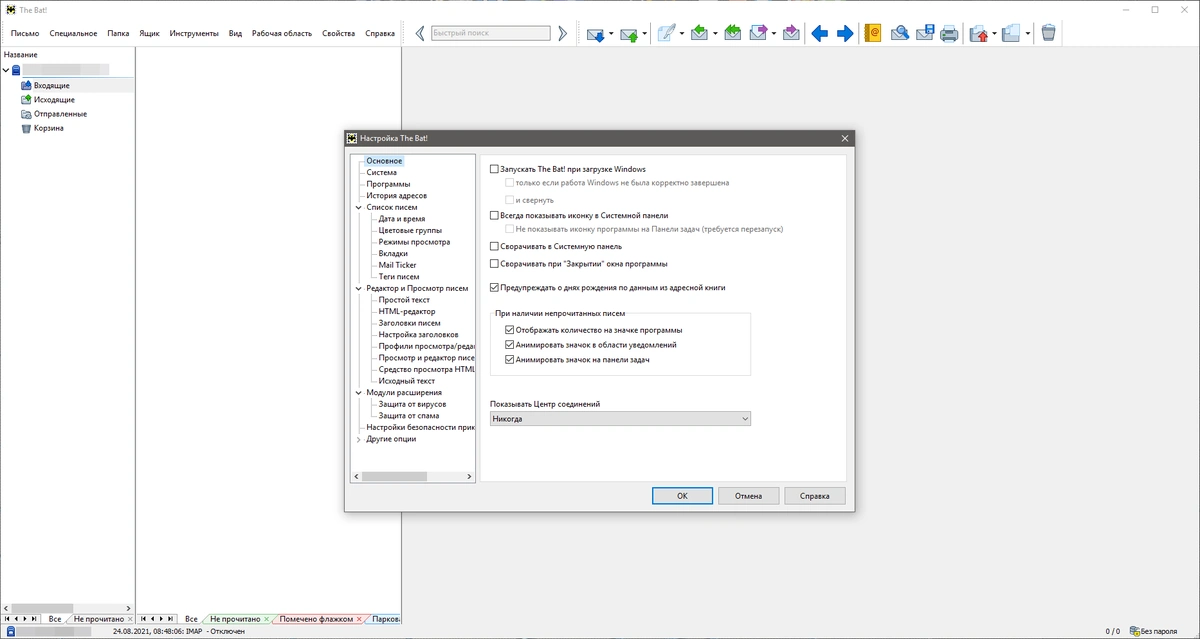Collapse the Редактор и Просмотр писем node
The image size is (1200, 639).
pyautogui.click(x=359, y=288)
